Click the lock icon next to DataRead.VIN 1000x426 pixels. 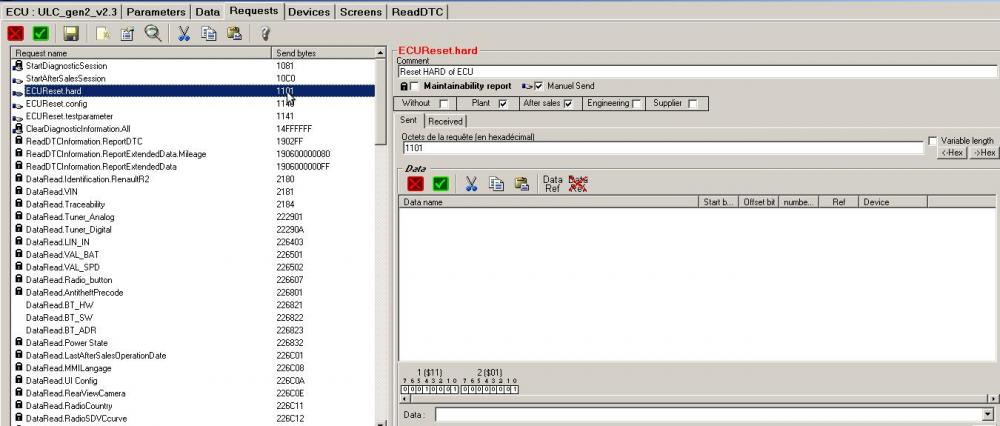(x=18, y=191)
